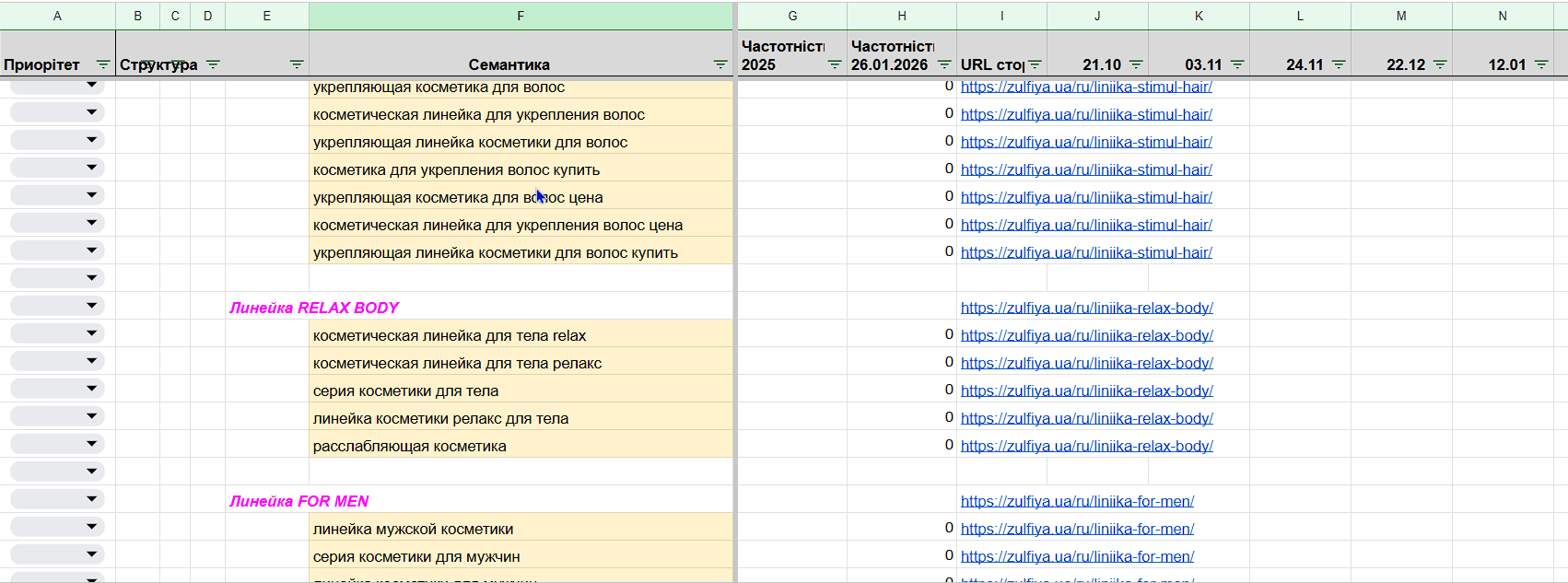Open filter icon in 24.11 column header

coord(1339,64)
